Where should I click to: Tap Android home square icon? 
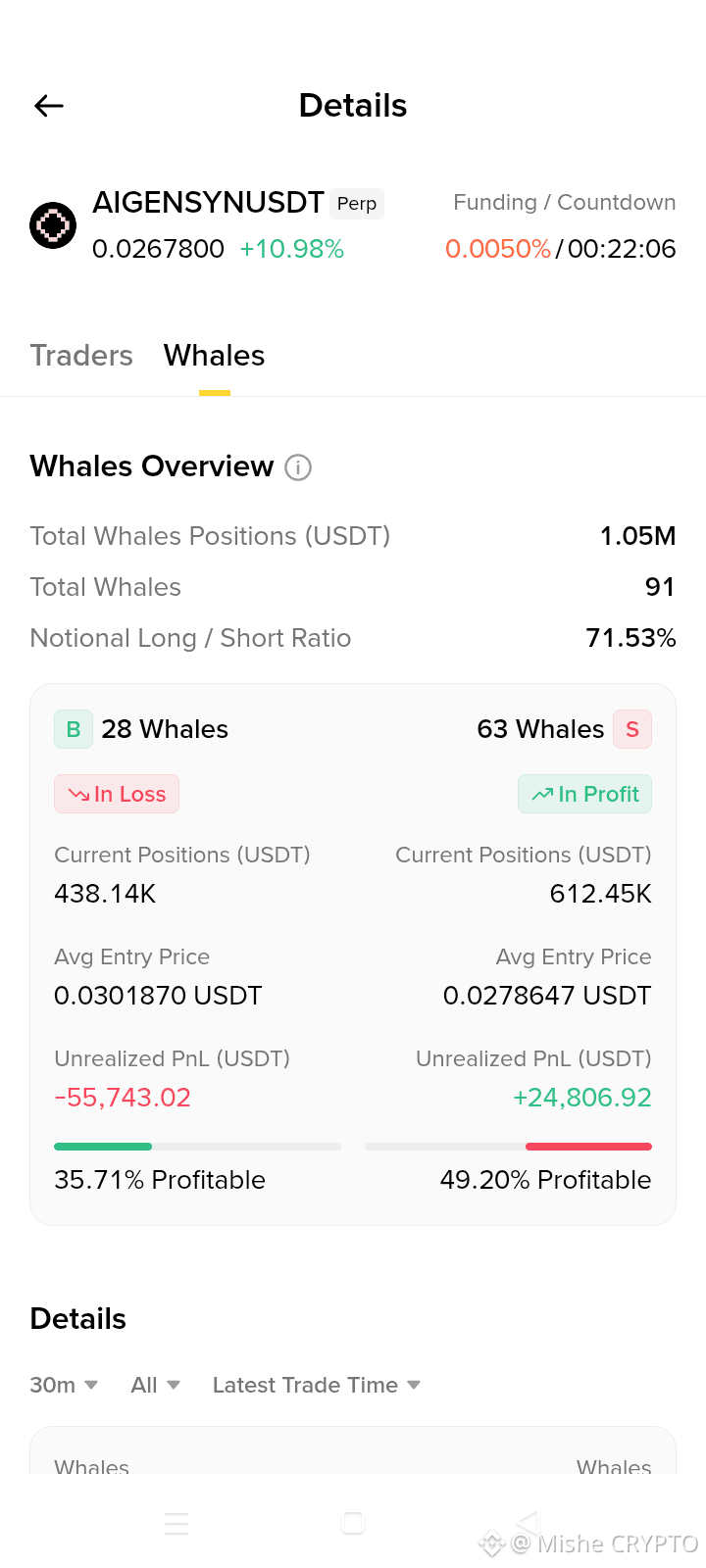click(x=353, y=1523)
